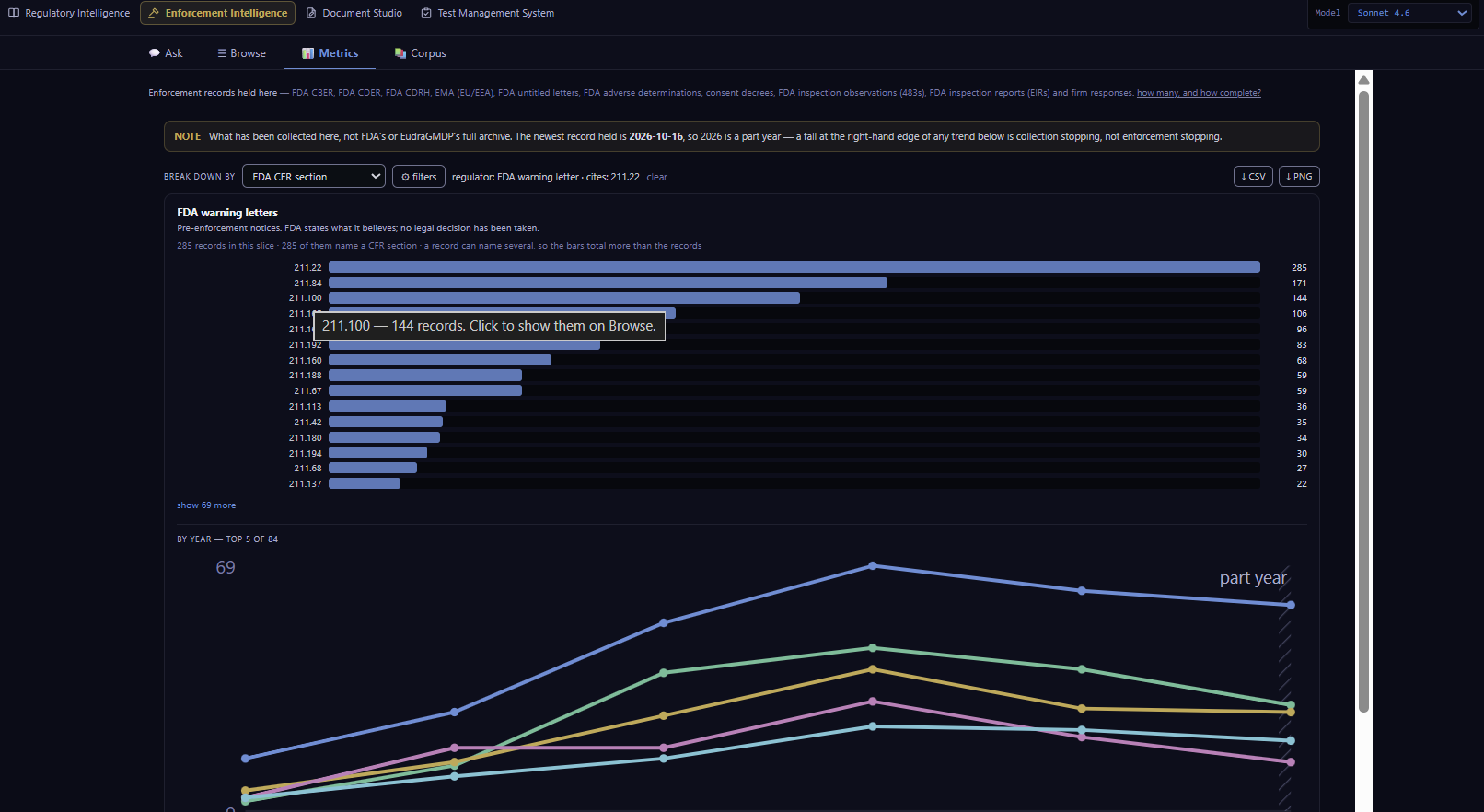1484x812 pixels.
Task: Open the Sonnet 4.6 model dropdown
Action: click(1411, 13)
